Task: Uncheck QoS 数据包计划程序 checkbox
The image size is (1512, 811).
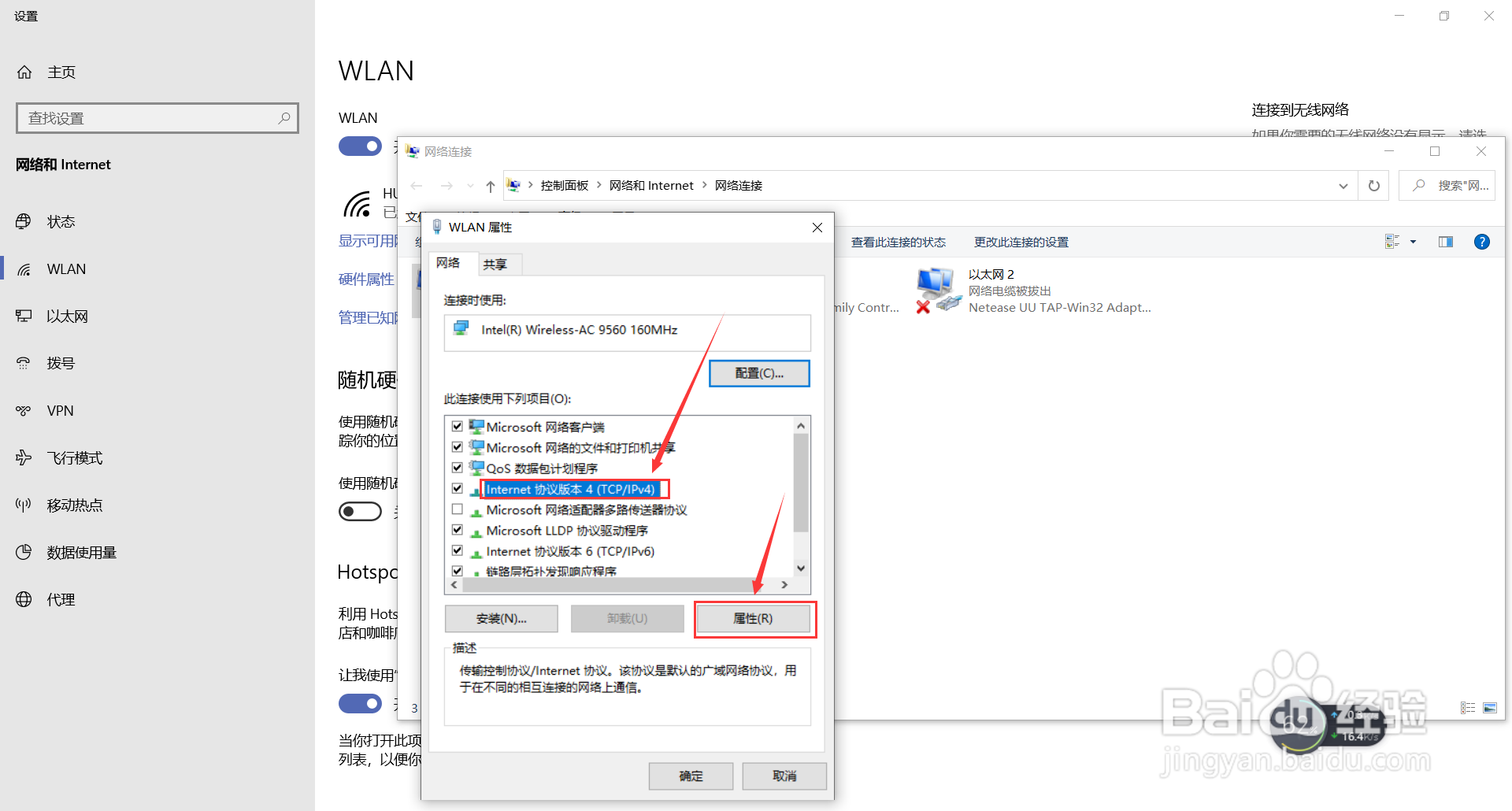Action: (x=458, y=468)
